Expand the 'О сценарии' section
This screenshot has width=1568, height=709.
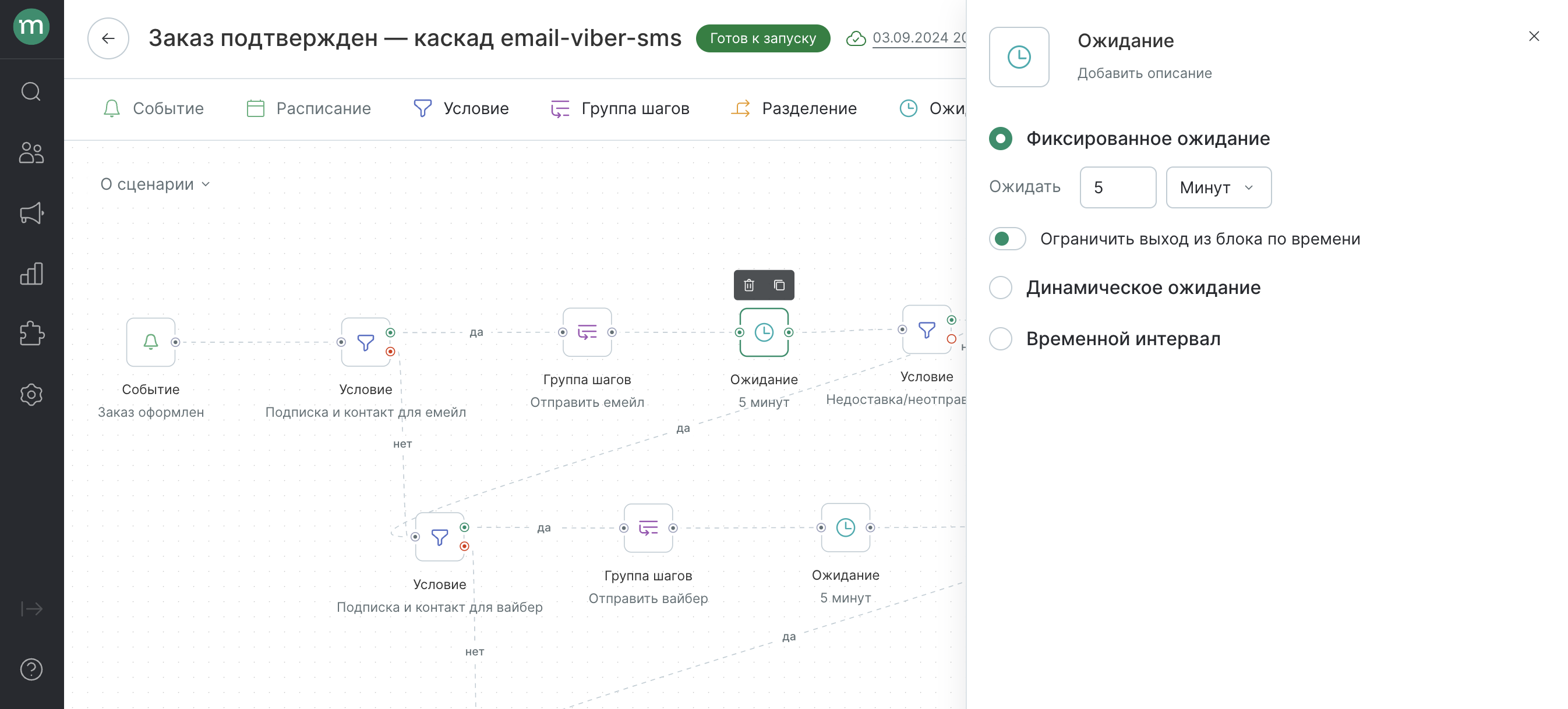[155, 185]
